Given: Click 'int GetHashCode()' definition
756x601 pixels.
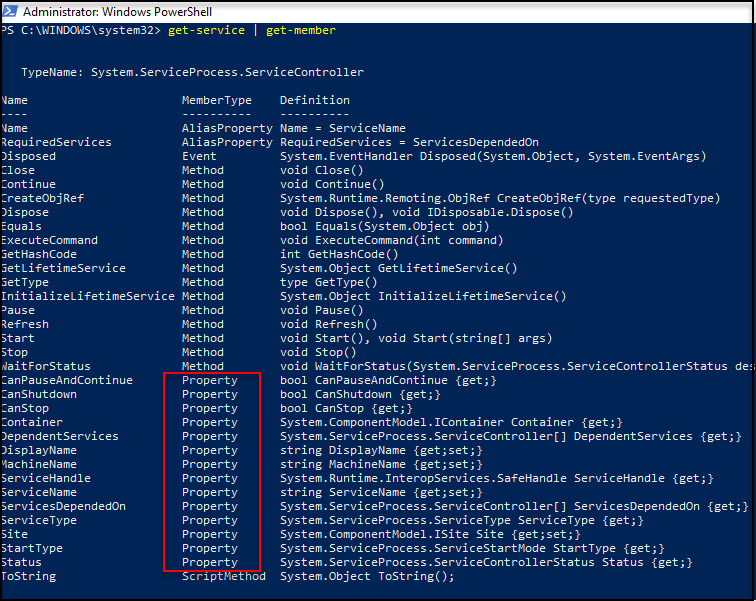Looking at the screenshot, I should coord(339,254).
